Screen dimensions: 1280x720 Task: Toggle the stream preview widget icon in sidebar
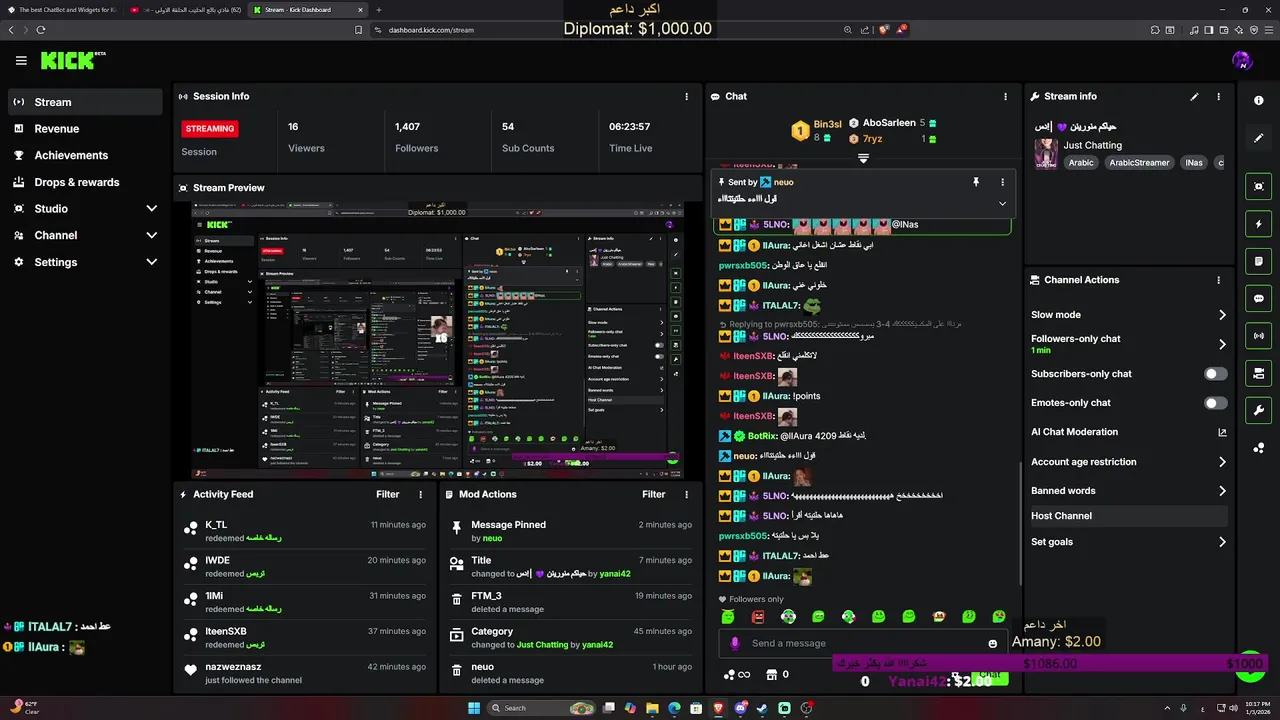click(1258, 186)
